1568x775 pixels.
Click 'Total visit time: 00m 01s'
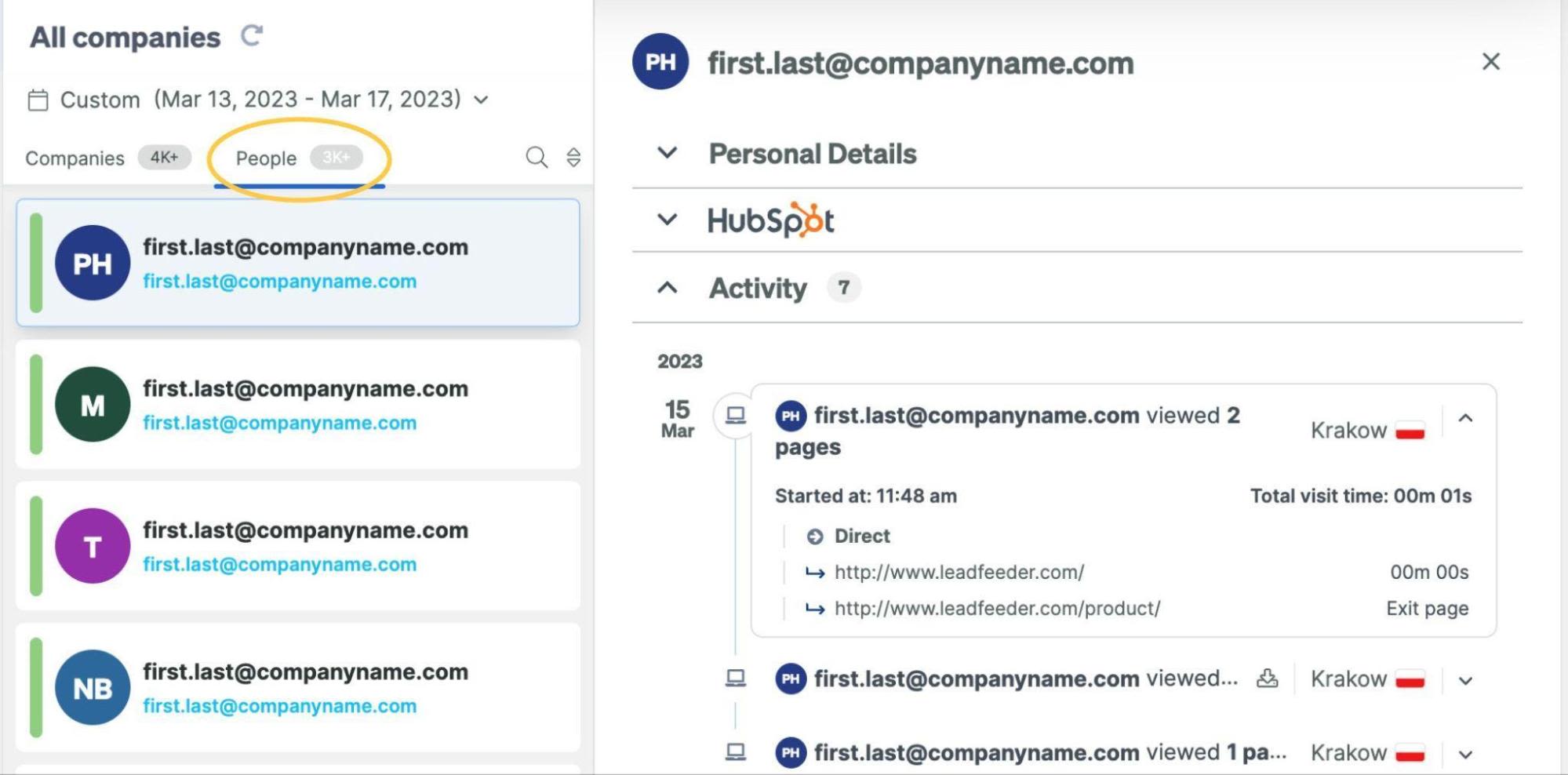coord(1361,497)
